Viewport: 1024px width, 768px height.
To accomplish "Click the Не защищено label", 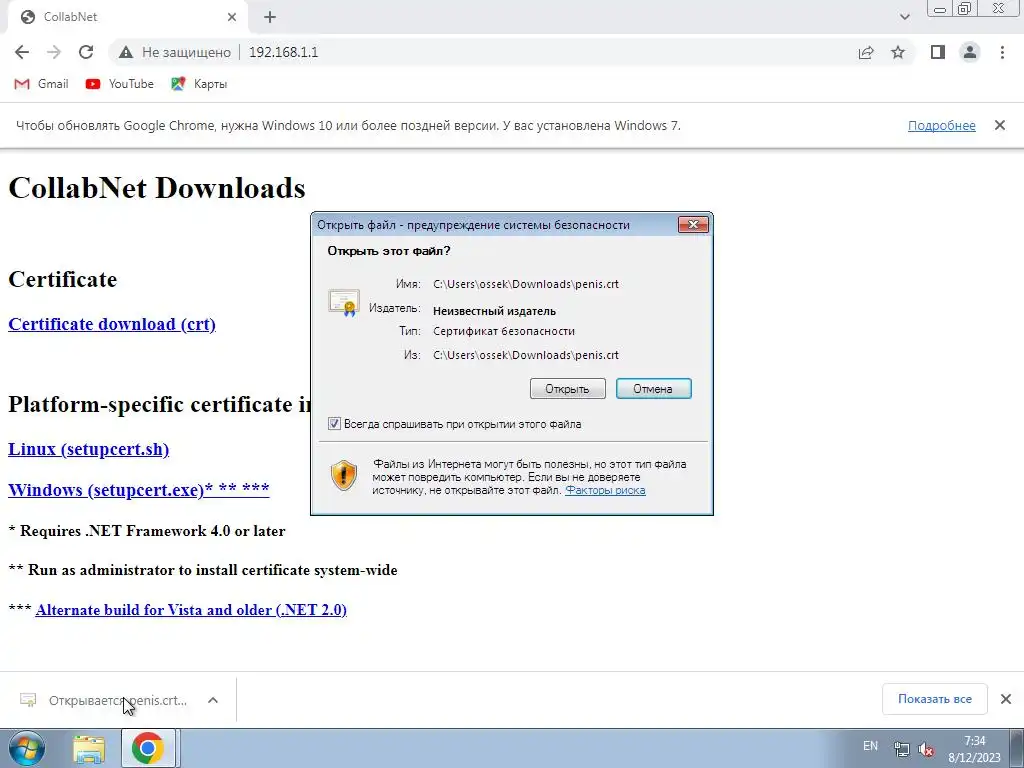I will [x=186, y=52].
